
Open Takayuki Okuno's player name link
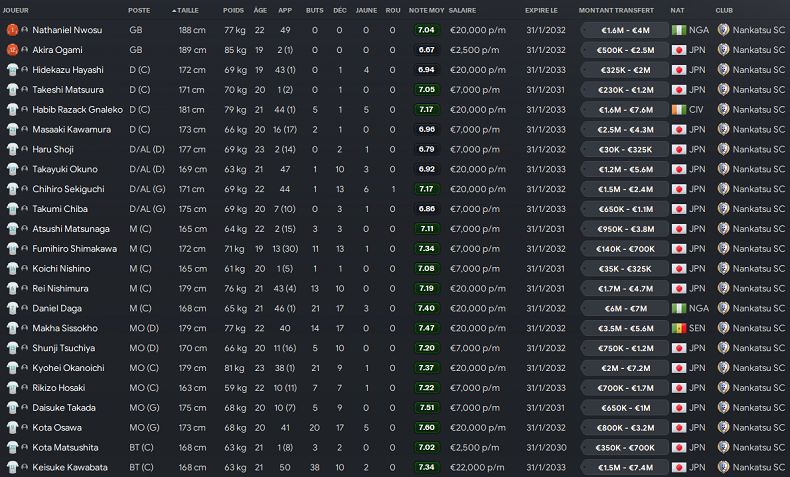click(63, 169)
